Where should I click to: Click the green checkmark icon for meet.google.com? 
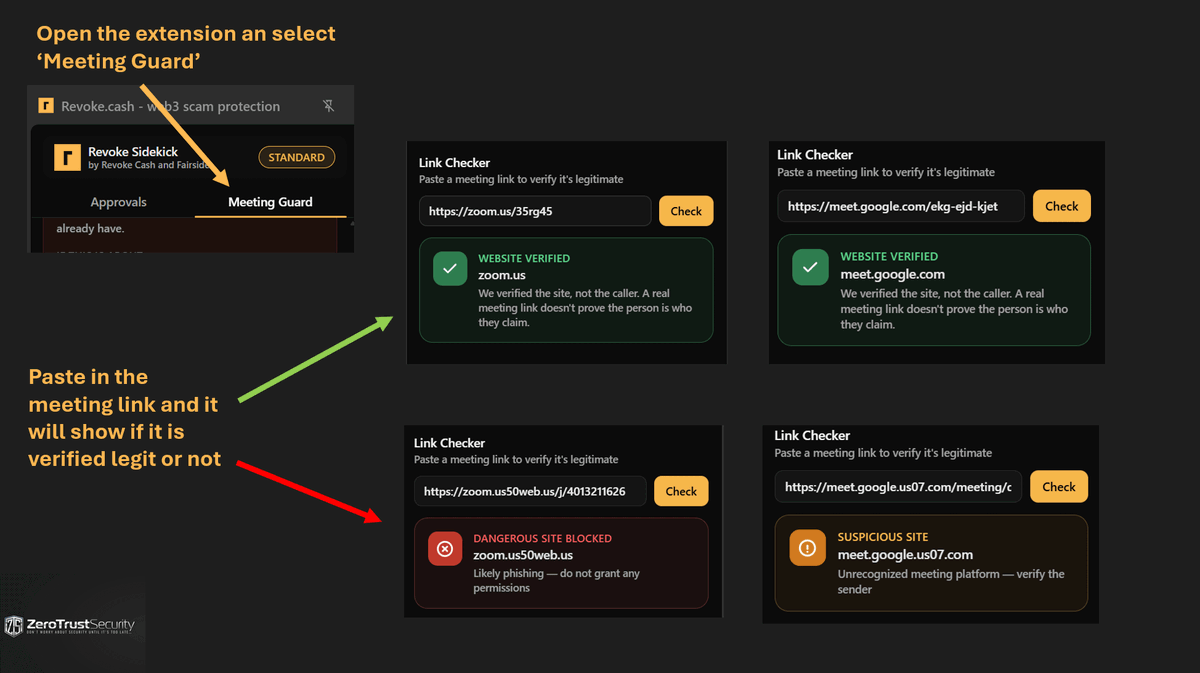(810, 267)
